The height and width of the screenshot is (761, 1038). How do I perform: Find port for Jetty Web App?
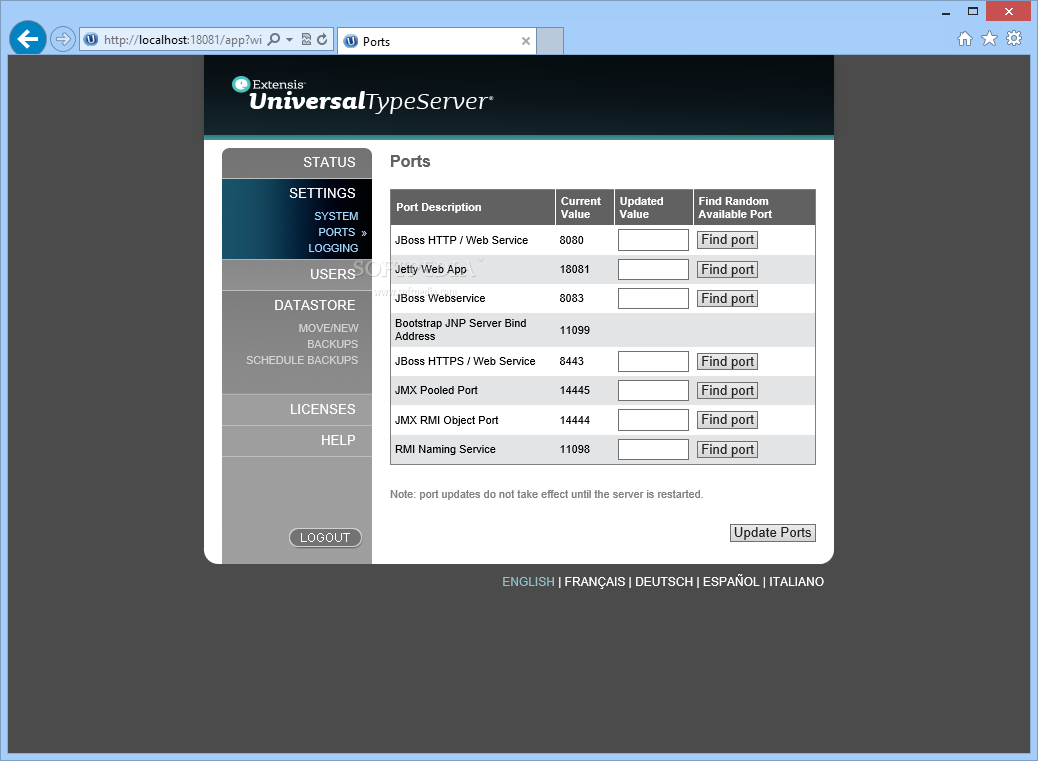point(728,269)
